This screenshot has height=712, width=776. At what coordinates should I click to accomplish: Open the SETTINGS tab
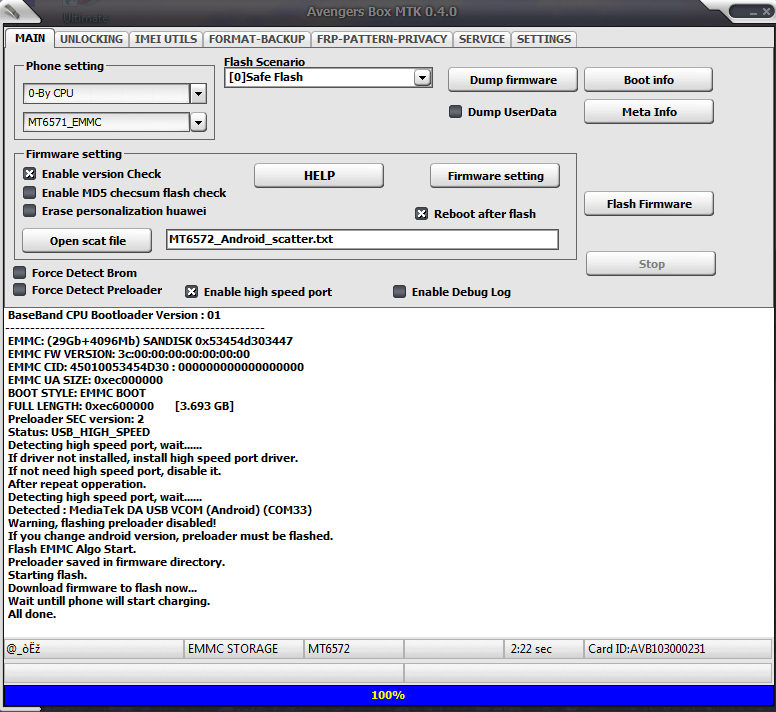543,39
